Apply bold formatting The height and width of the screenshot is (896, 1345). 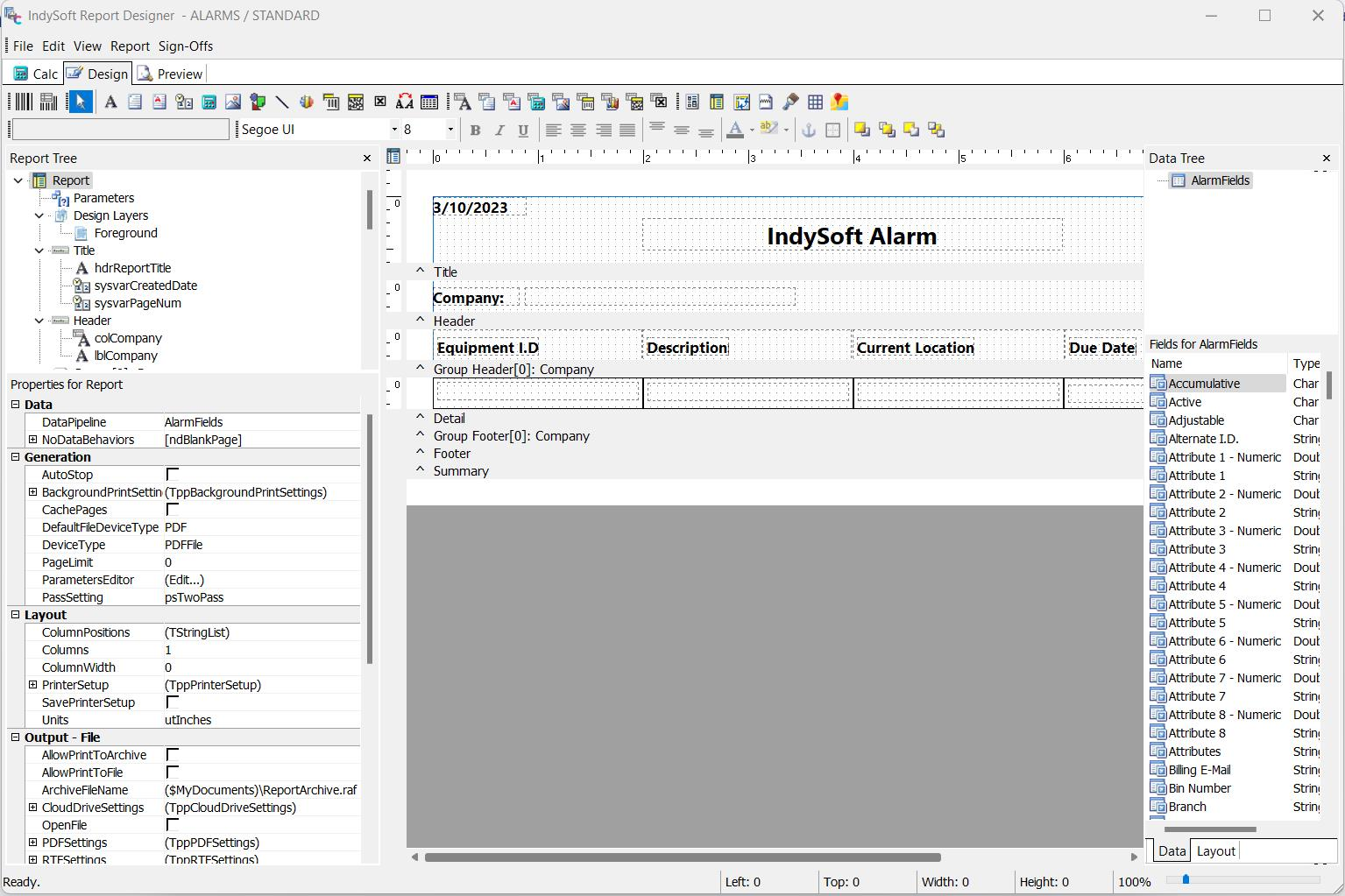click(475, 131)
